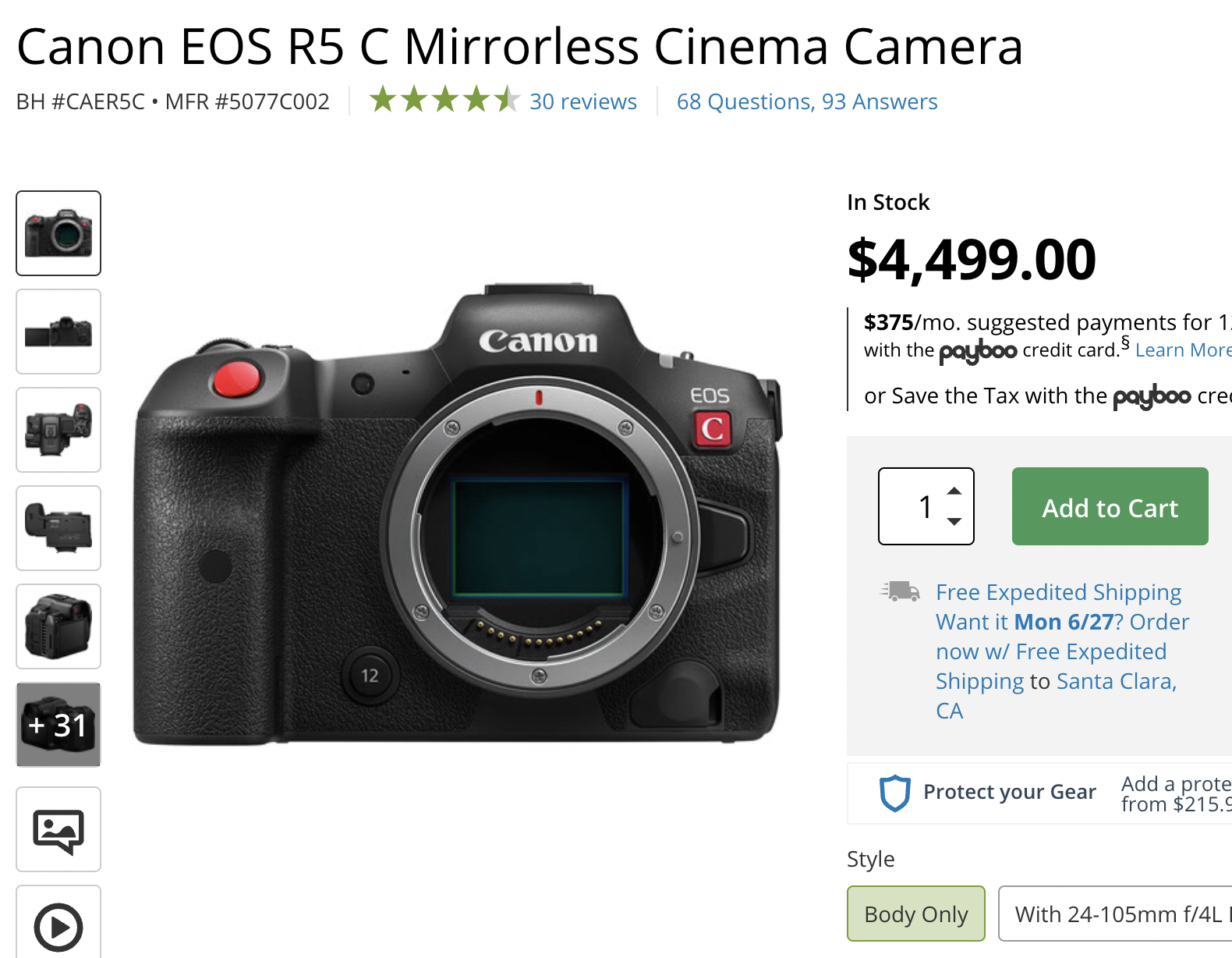The height and width of the screenshot is (958, 1232).
Task: Select the fourth camera thumbnail
Action: [x=58, y=528]
